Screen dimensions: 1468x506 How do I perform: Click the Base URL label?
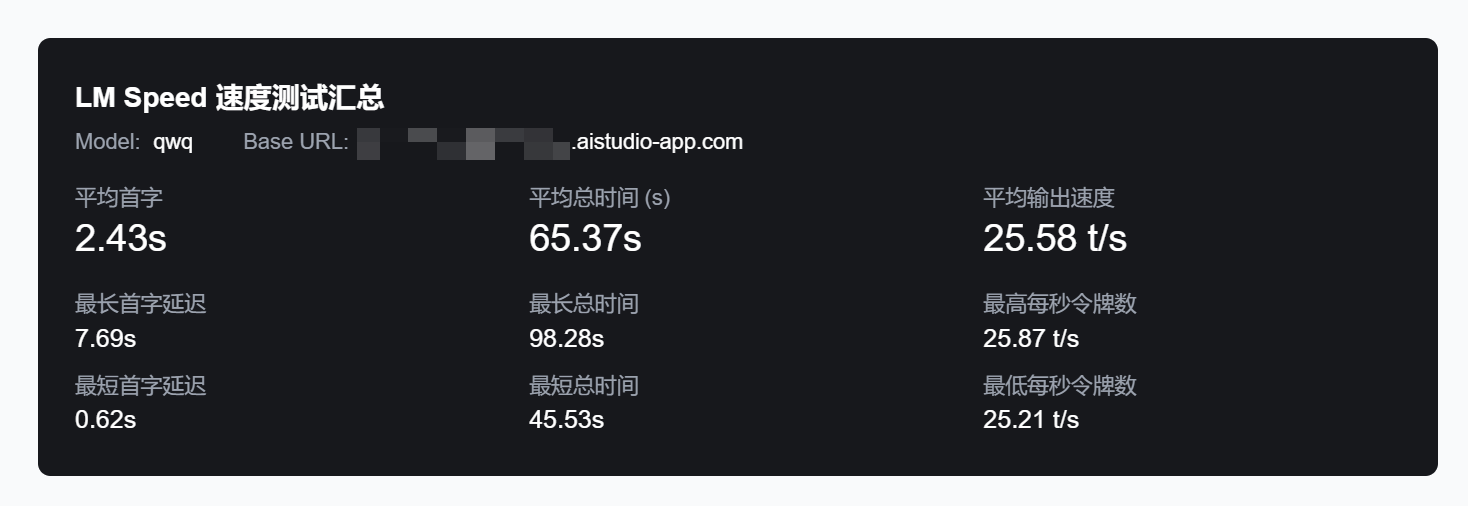pos(296,142)
